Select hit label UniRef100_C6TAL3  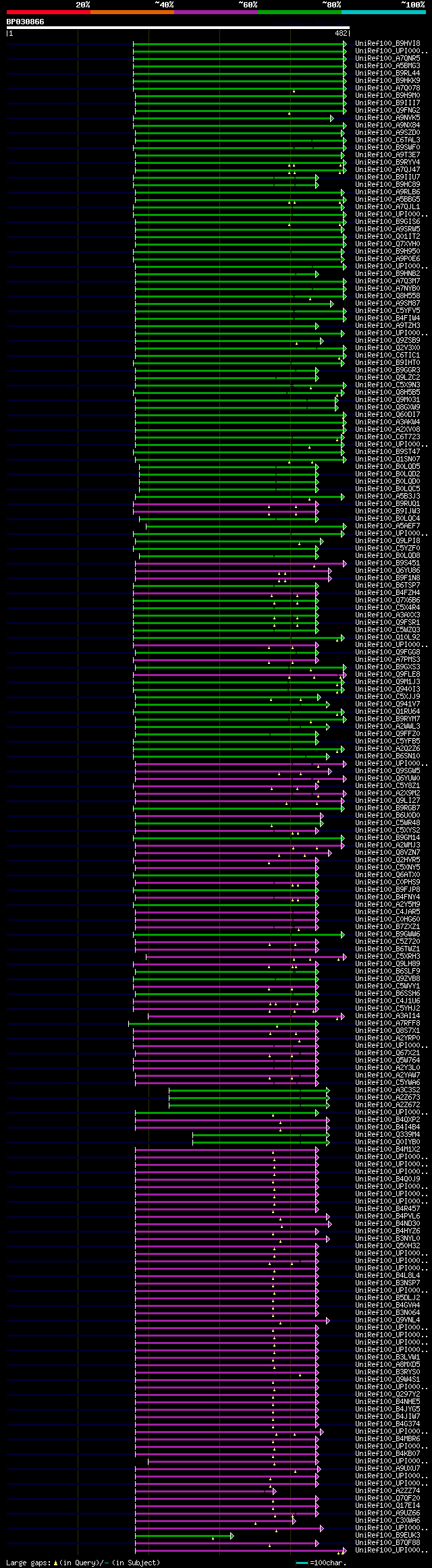tap(388, 140)
